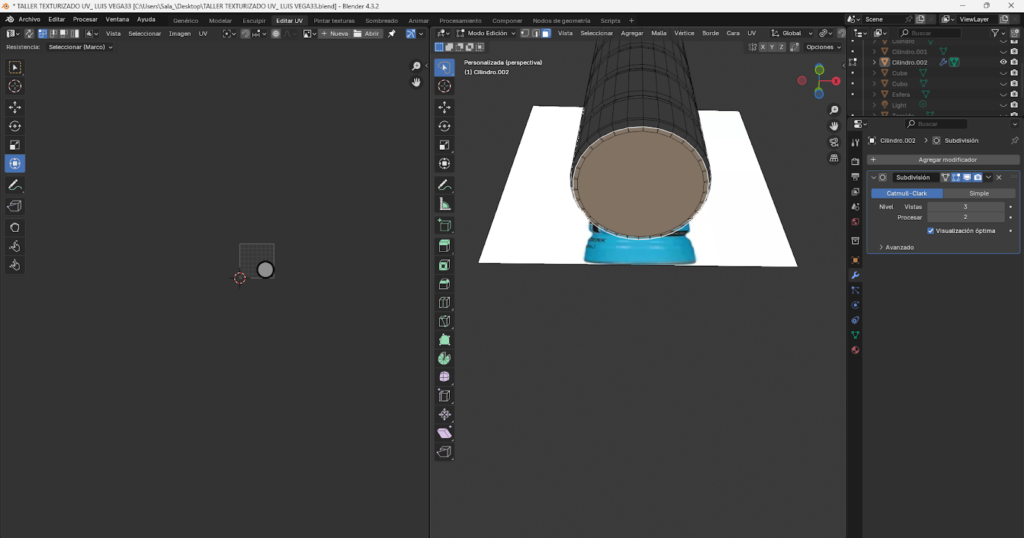Select the Rip Region tool in 3D viewport

(x=445, y=452)
